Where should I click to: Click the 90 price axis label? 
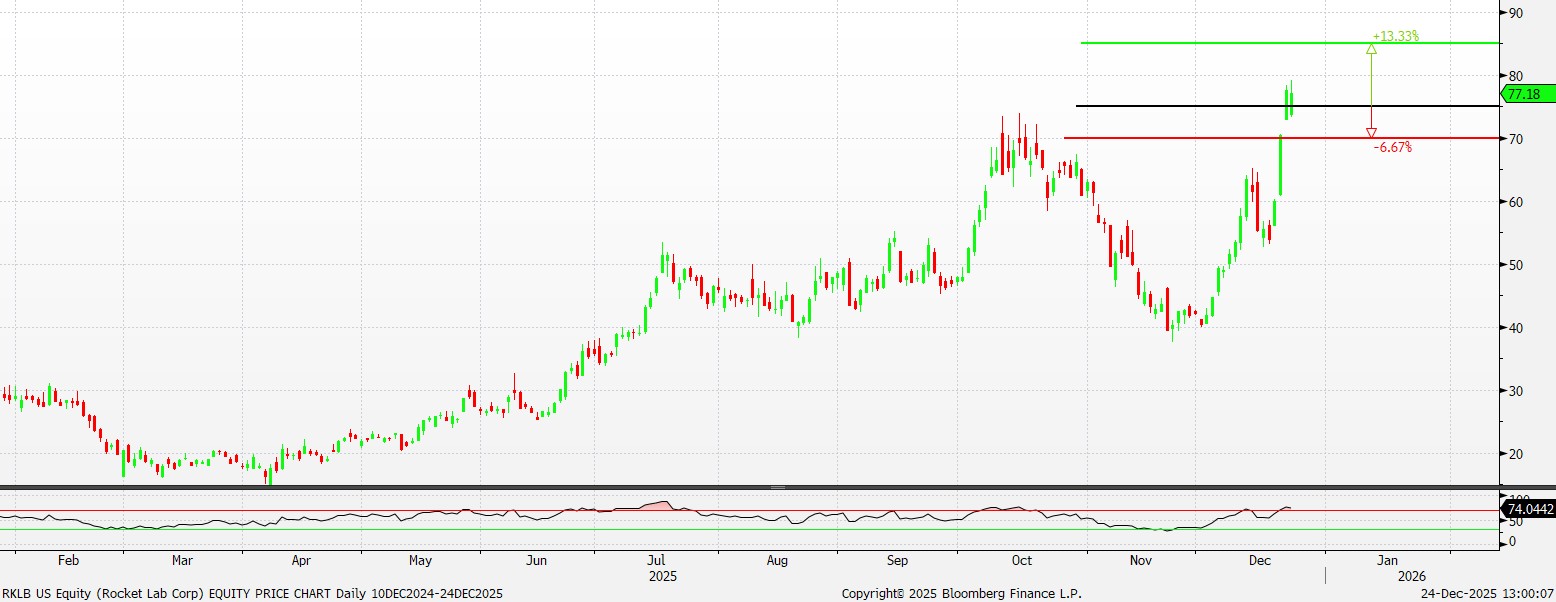tap(1516, 13)
